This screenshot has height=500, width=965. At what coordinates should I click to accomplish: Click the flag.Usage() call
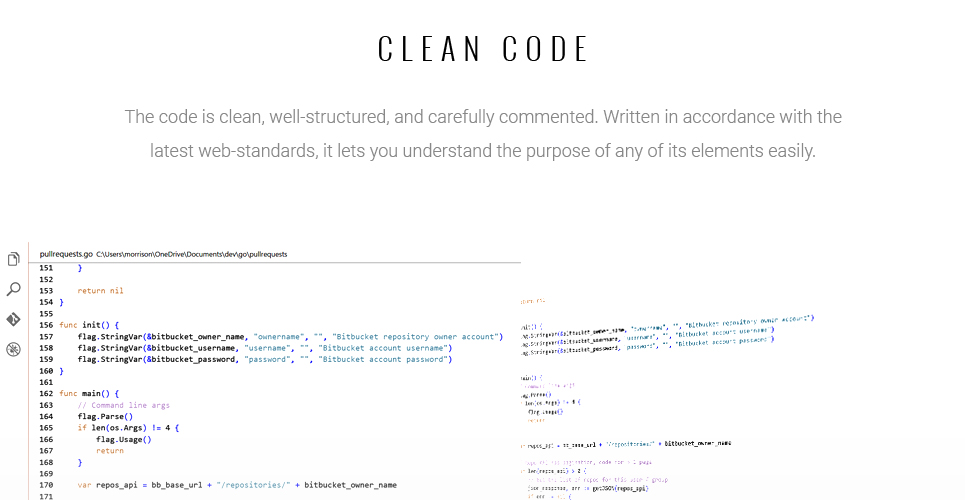click(124, 440)
